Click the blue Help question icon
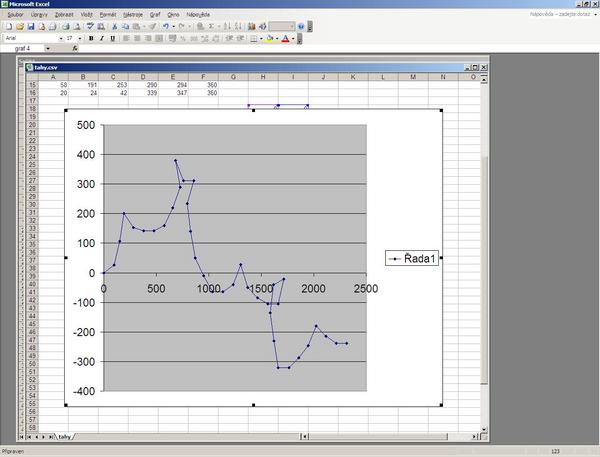Screen dimensions: 600x457 [x=301, y=26]
